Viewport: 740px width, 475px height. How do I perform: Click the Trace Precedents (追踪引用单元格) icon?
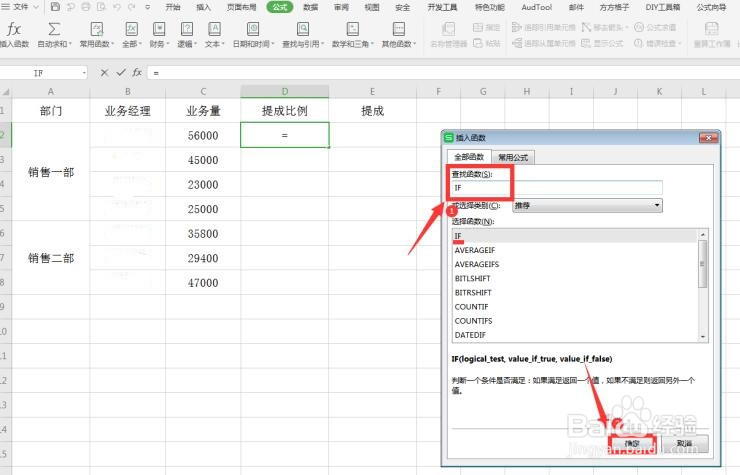pyautogui.click(x=517, y=27)
